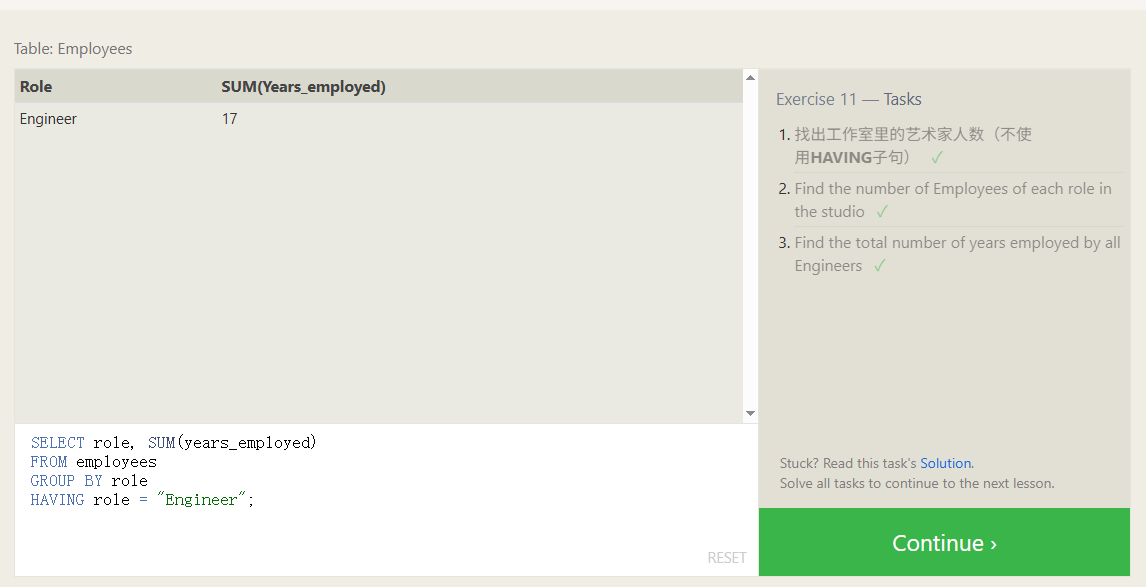Click the GROUP BY role line in editor
Image resolution: width=1146 pixels, height=587 pixels.
click(89, 480)
